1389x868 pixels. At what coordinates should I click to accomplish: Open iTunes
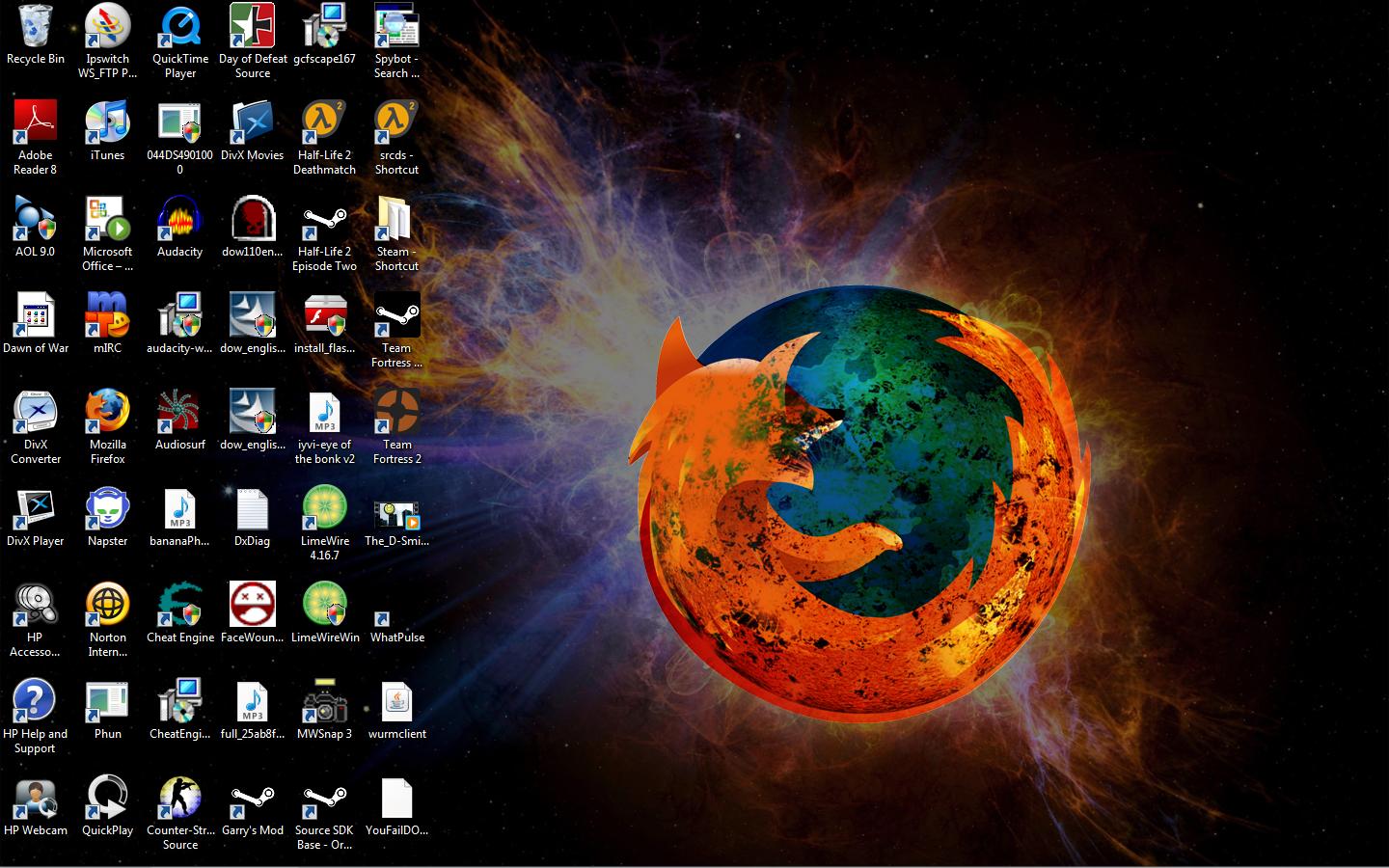pyautogui.click(x=107, y=125)
